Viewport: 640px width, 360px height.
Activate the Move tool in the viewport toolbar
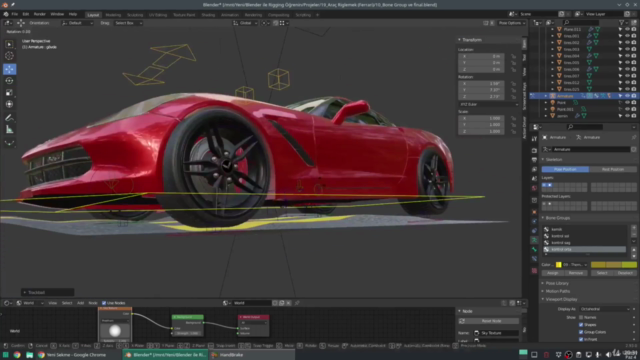[9, 69]
